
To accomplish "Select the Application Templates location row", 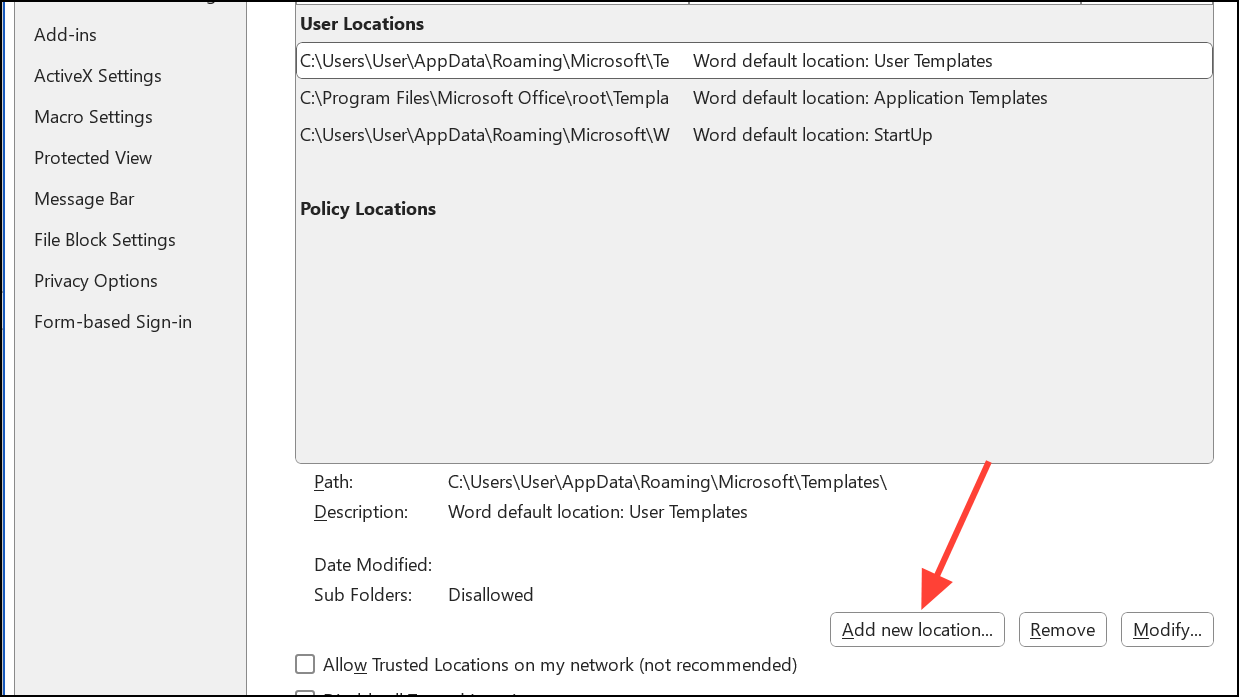I will click(753, 98).
